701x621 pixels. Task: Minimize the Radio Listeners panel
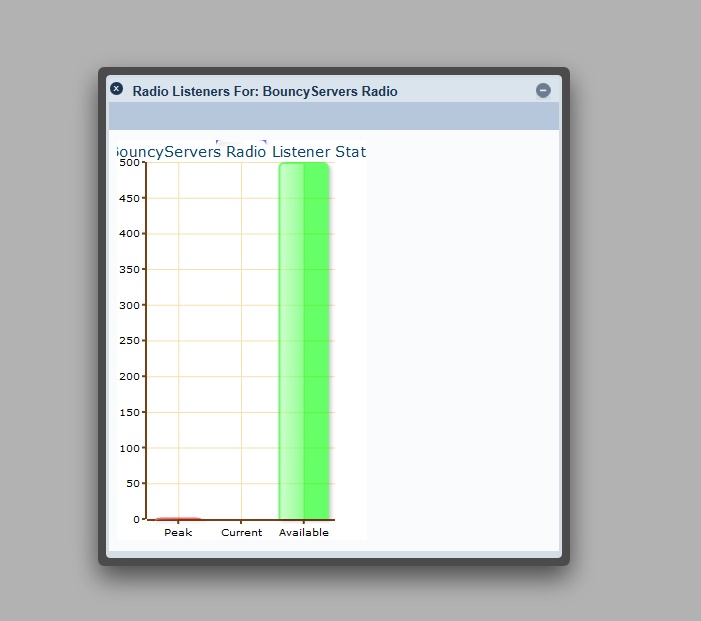[543, 91]
